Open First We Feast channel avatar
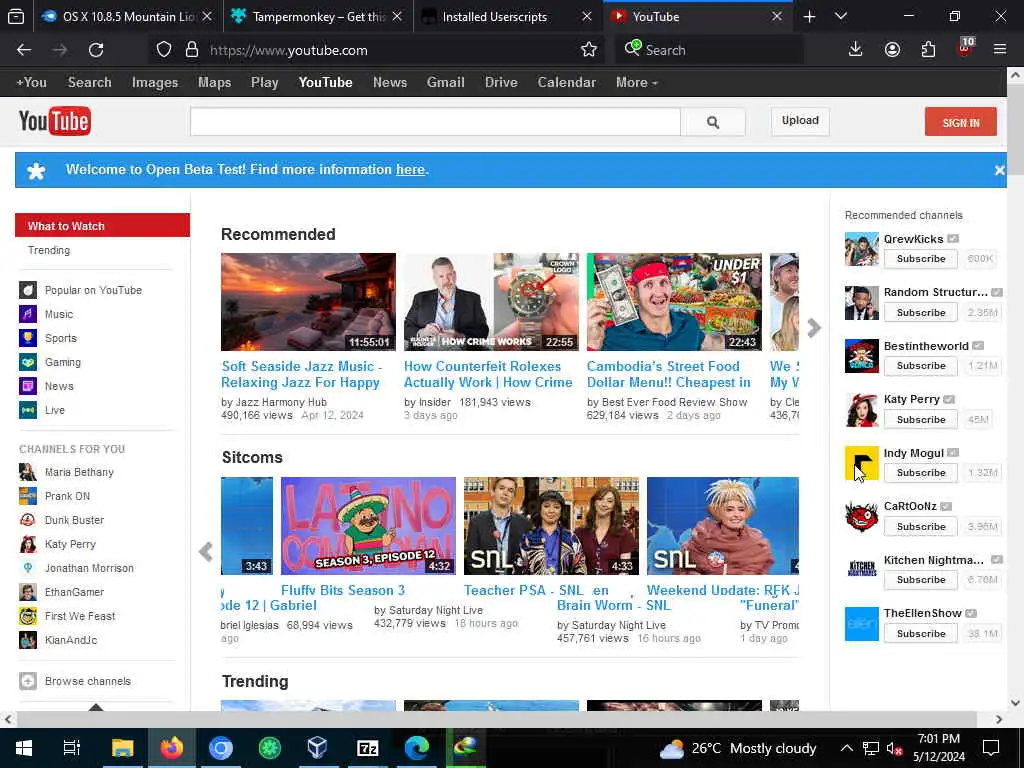The height and width of the screenshot is (768, 1024). 27,616
